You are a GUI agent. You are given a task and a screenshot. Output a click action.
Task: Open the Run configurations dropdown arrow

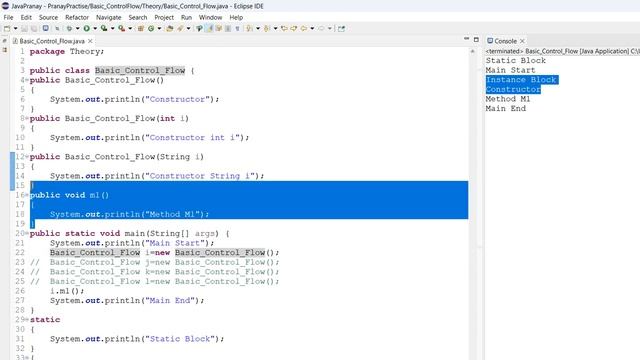[x=95, y=29]
